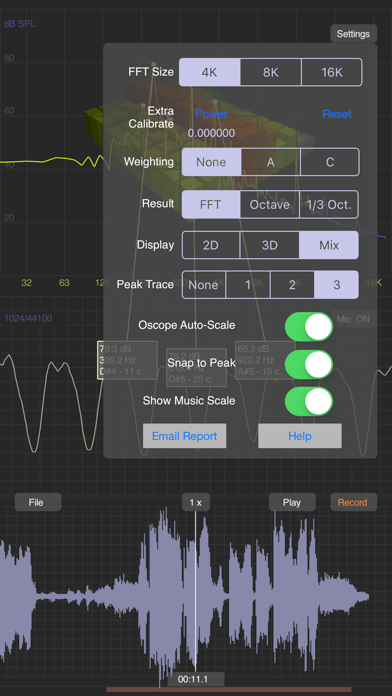Select the 76.2 dB peak marker box
The width and height of the screenshot is (392, 696).
pyautogui.click(x=196, y=368)
